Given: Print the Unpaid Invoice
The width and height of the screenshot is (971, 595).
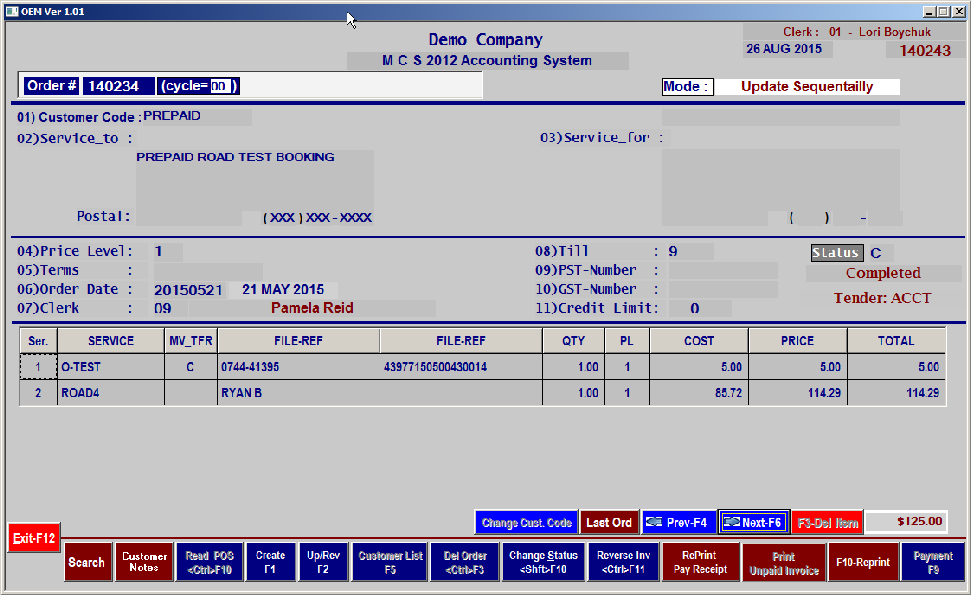Looking at the screenshot, I should tap(783, 561).
